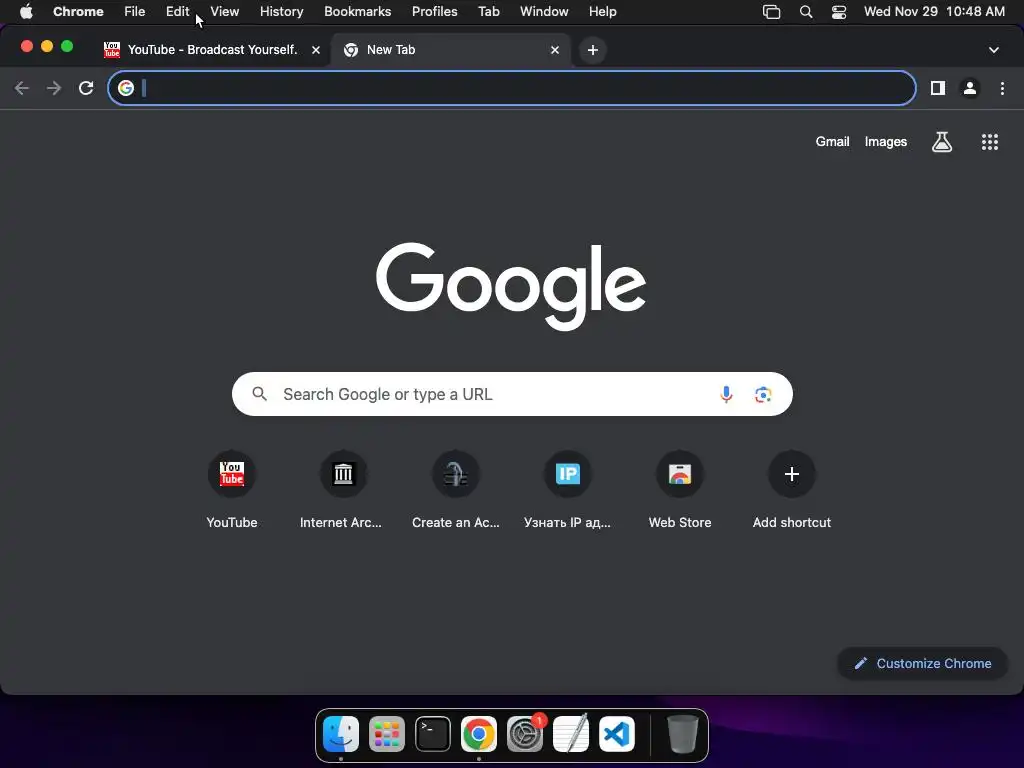Click the date and time in menu bar
Image resolution: width=1024 pixels, height=768 pixels.
pyautogui.click(x=934, y=12)
